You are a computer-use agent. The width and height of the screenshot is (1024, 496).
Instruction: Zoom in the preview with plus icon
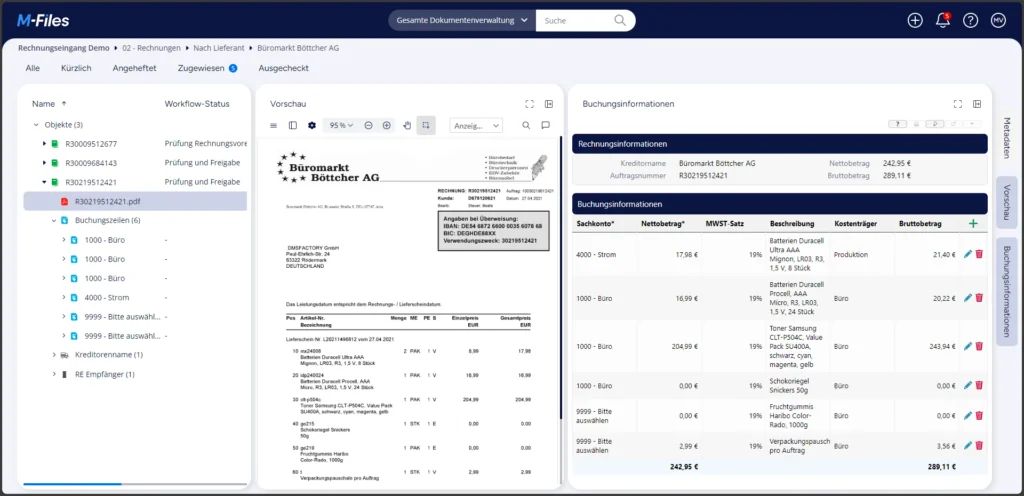point(387,125)
